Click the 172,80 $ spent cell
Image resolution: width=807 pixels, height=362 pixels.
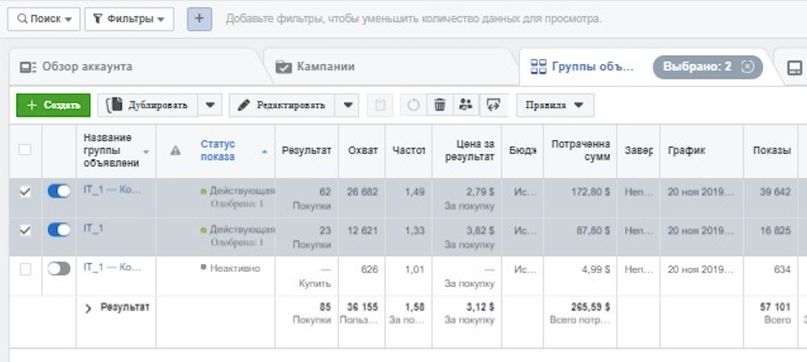[x=590, y=192]
